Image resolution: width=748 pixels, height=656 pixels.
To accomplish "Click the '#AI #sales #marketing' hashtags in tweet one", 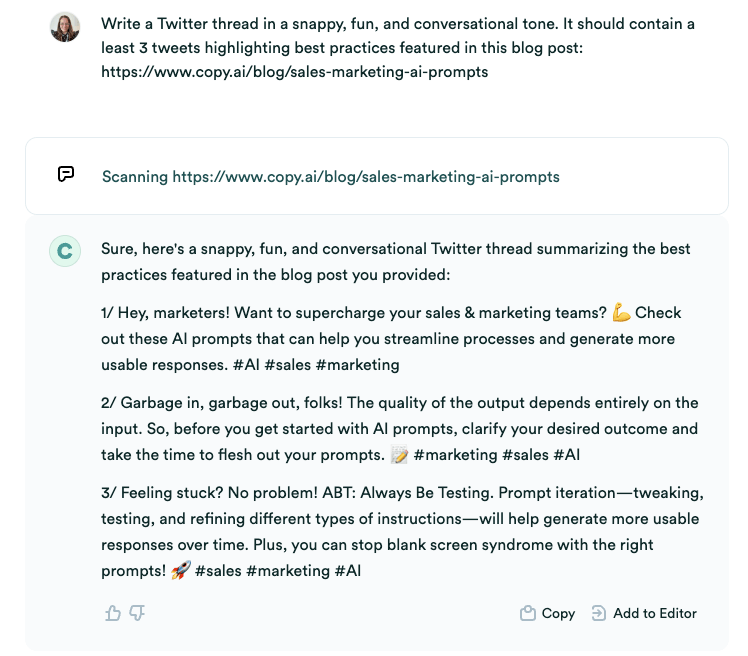I will click(x=316, y=365).
